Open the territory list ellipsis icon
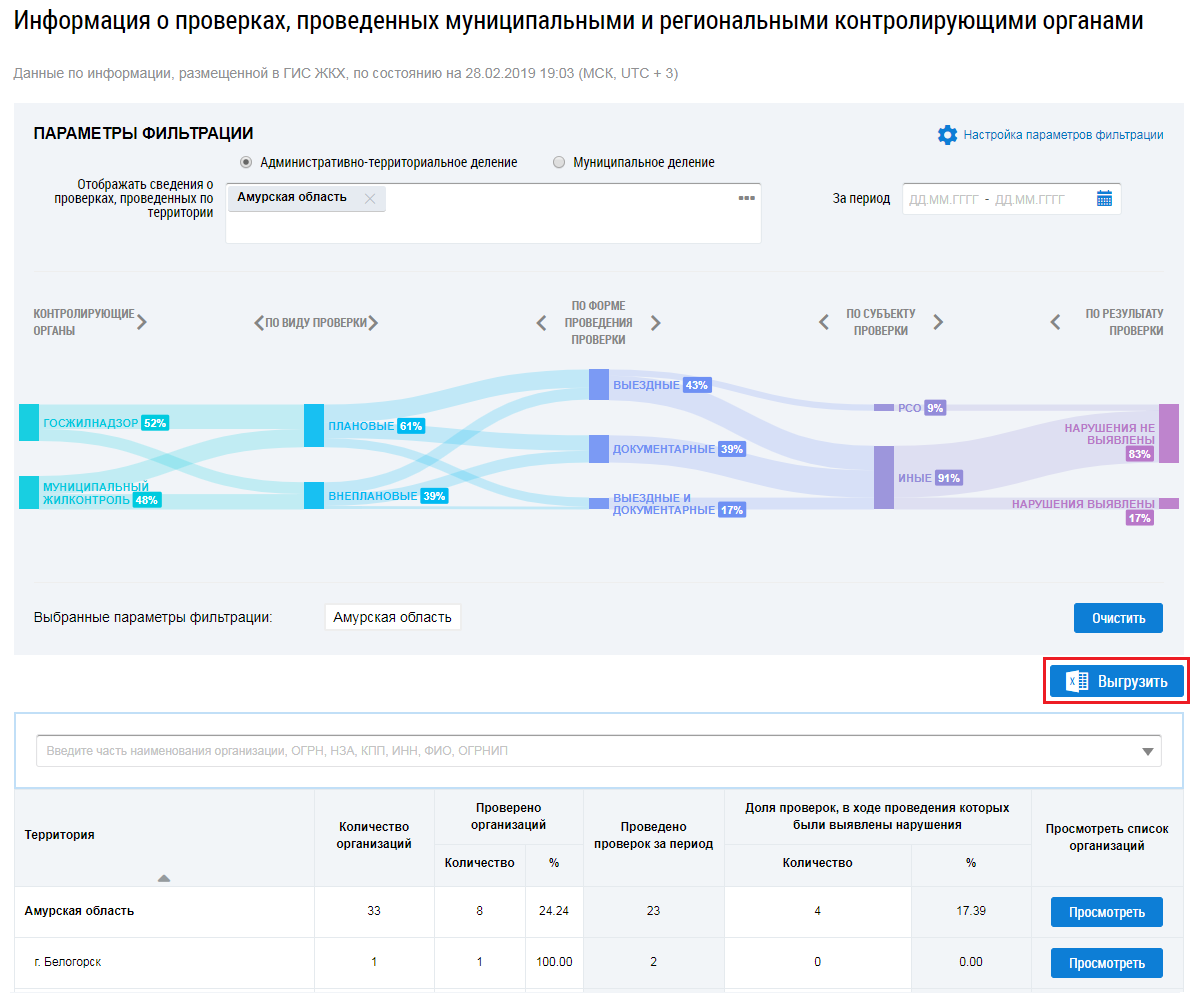The height and width of the screenshot is (993, 1196). tap(746, 198)
